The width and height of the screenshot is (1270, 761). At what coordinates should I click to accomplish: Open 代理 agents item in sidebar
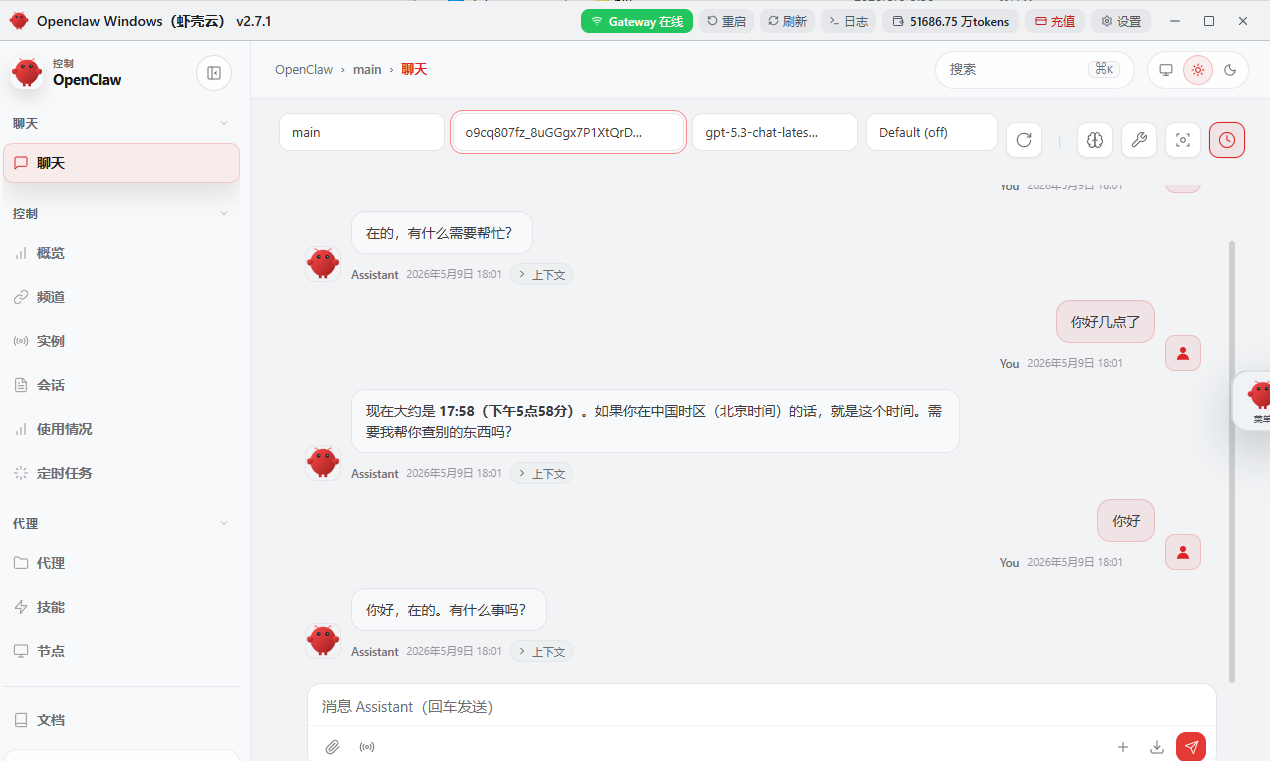click(x=122, y=563)
